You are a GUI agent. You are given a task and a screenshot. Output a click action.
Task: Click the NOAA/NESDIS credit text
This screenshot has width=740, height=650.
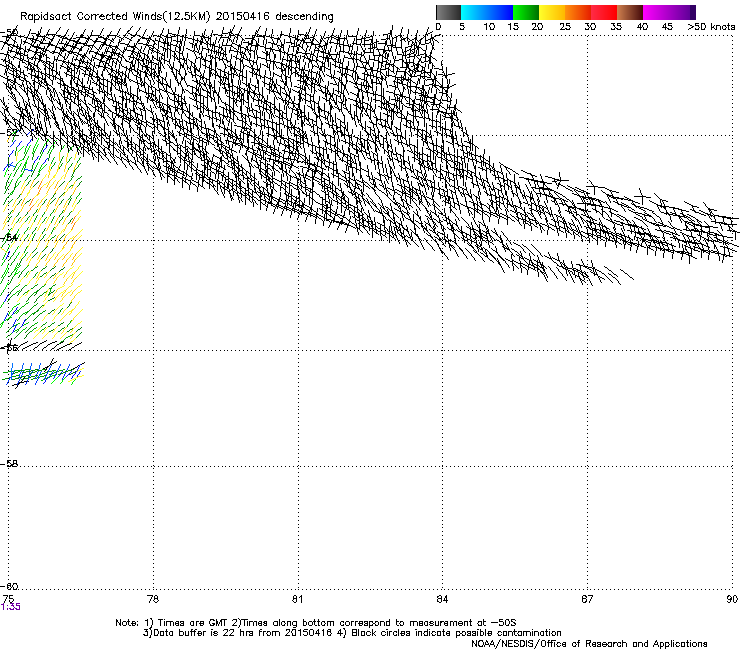click(589, 643)
